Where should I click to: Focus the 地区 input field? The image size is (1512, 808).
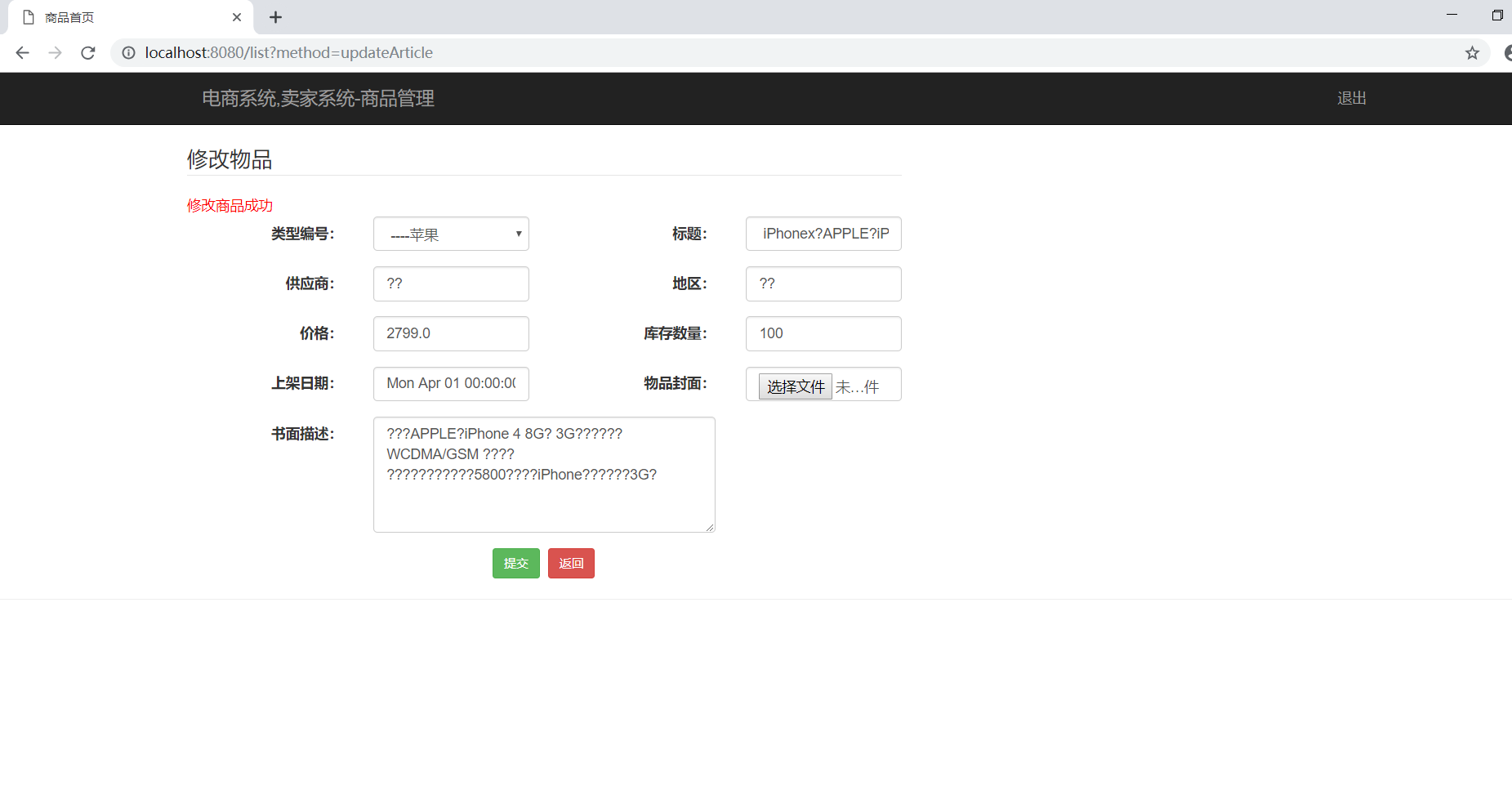pyautogui.click(x=823, y=283)
